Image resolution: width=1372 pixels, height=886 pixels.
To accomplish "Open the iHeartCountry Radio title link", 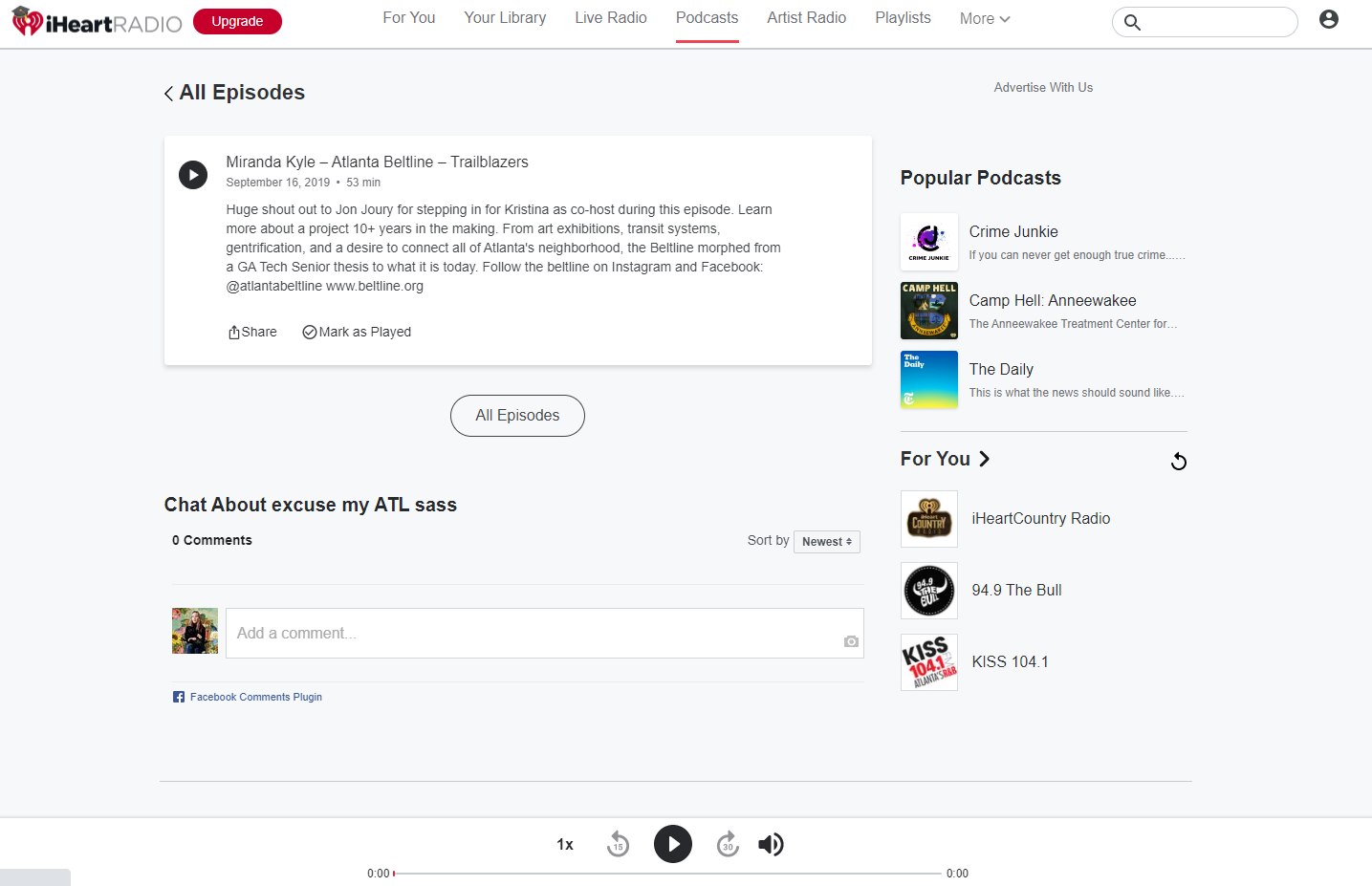I will [x=1041, y=518].
